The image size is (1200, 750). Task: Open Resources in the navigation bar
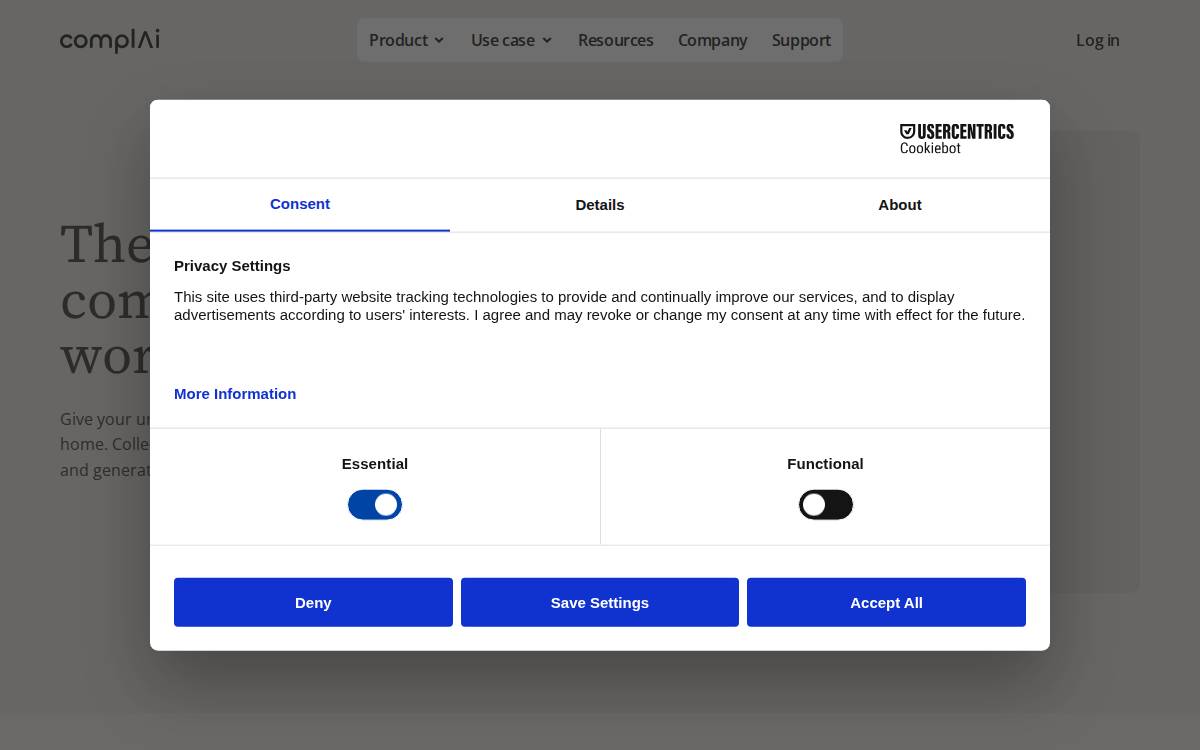point(616,40)
